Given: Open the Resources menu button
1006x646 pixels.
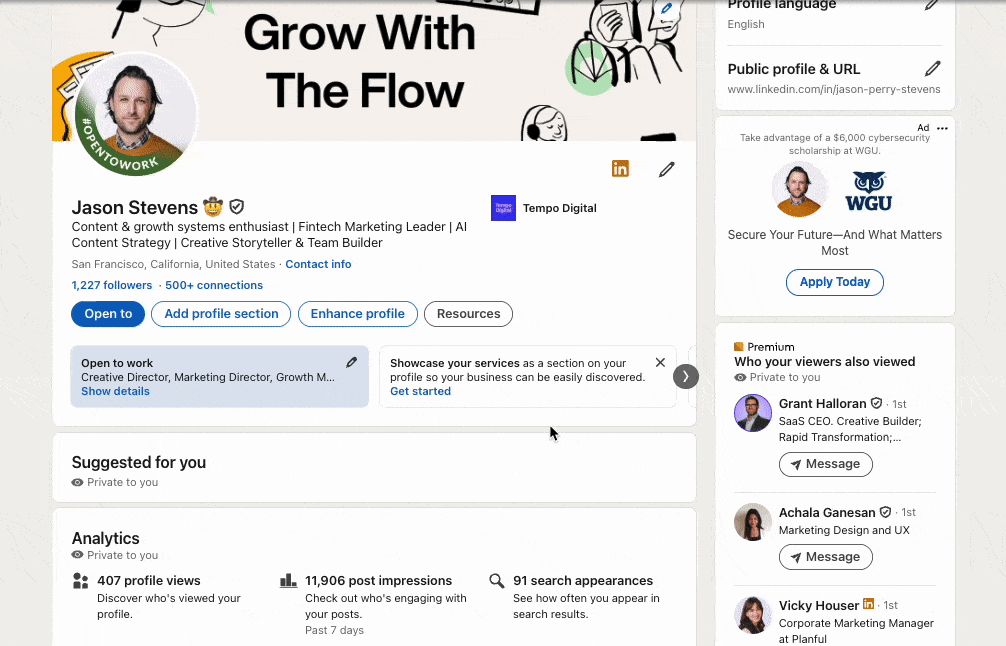Looking at the screenshot, I should tap(468, 314).
